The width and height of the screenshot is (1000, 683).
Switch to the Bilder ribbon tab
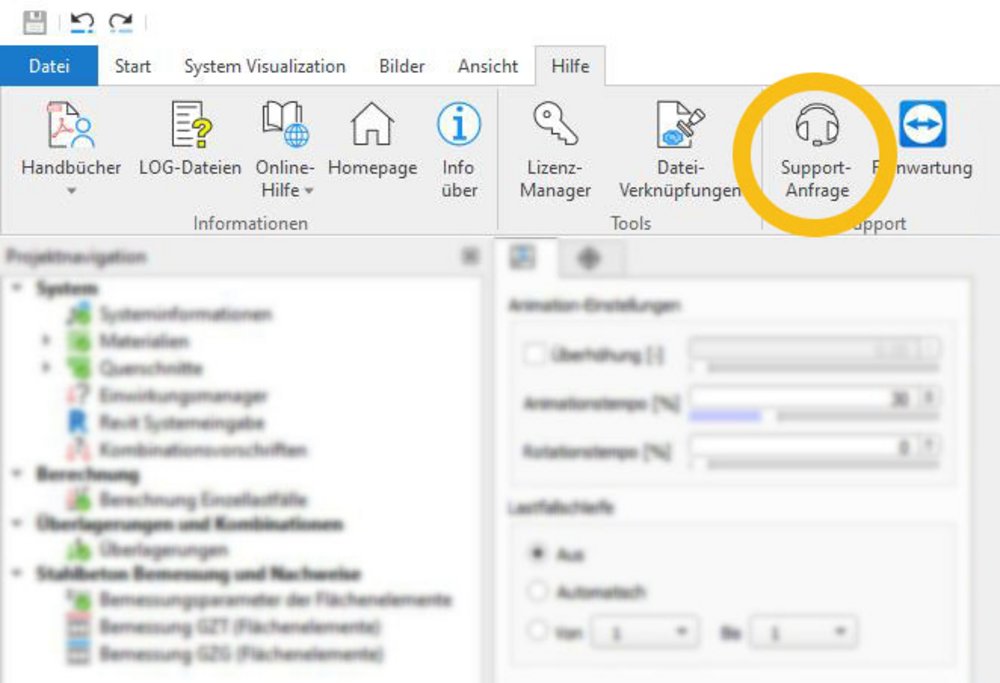[x=400, y=66]
